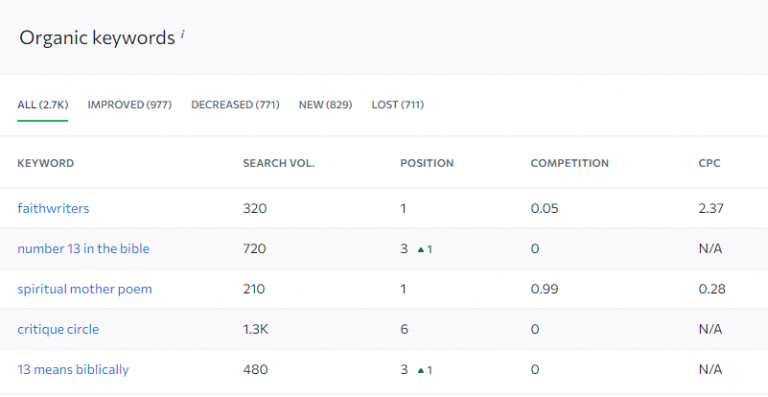The width and height of the screenshot is (768, 397).
Task: Click the KEYWORD column header
Action: pos(46,163)
